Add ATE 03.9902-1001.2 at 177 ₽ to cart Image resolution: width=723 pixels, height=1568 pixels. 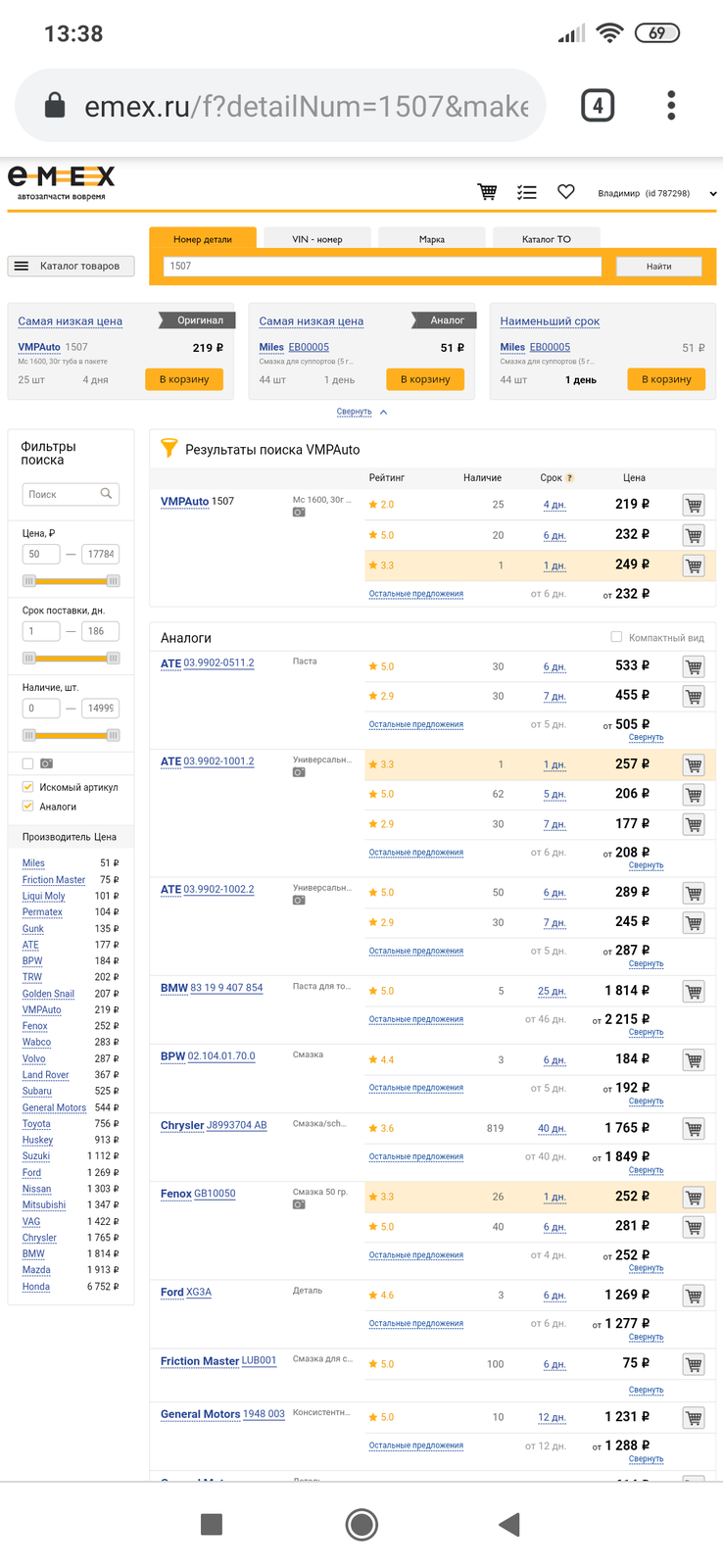tap(694, 825)
